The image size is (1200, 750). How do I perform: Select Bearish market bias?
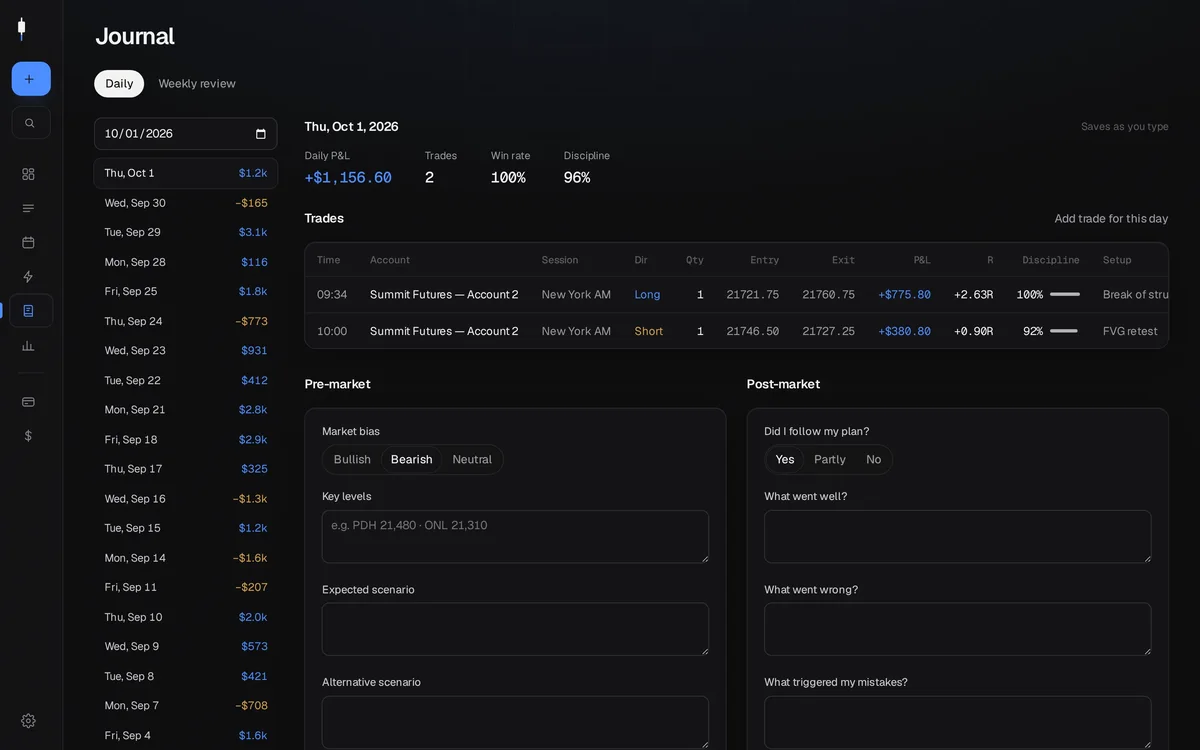tap(412, 460)
